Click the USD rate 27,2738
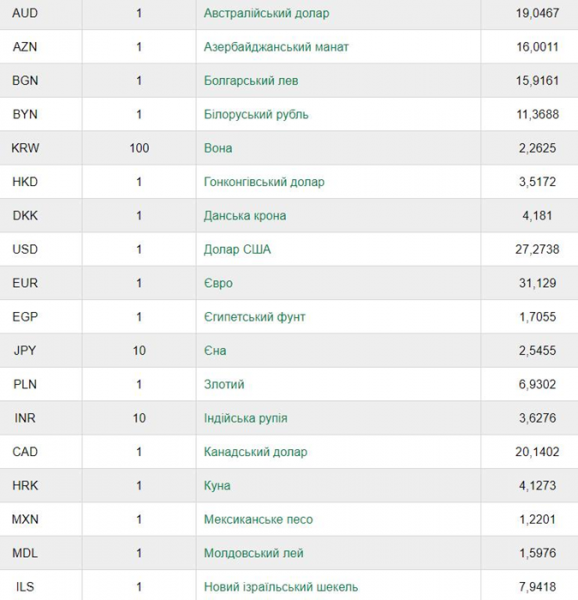Viewport: 578px width, 600px height. [x=537, y=249]
